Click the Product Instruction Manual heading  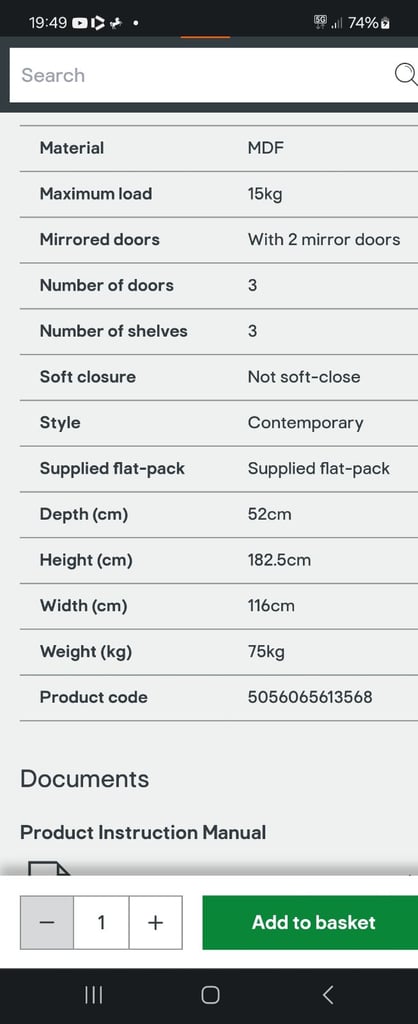[x=143, y=833]
